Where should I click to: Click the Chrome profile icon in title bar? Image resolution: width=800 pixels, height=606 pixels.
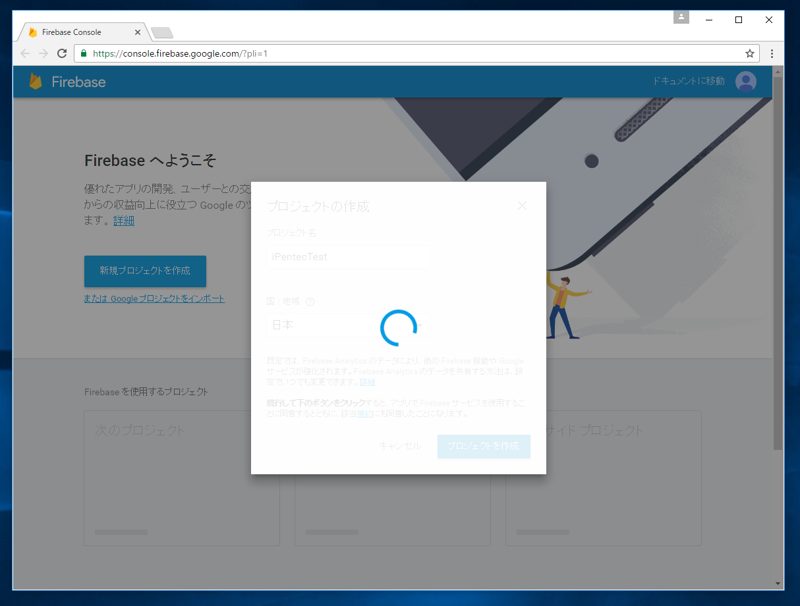click(681, 17)
